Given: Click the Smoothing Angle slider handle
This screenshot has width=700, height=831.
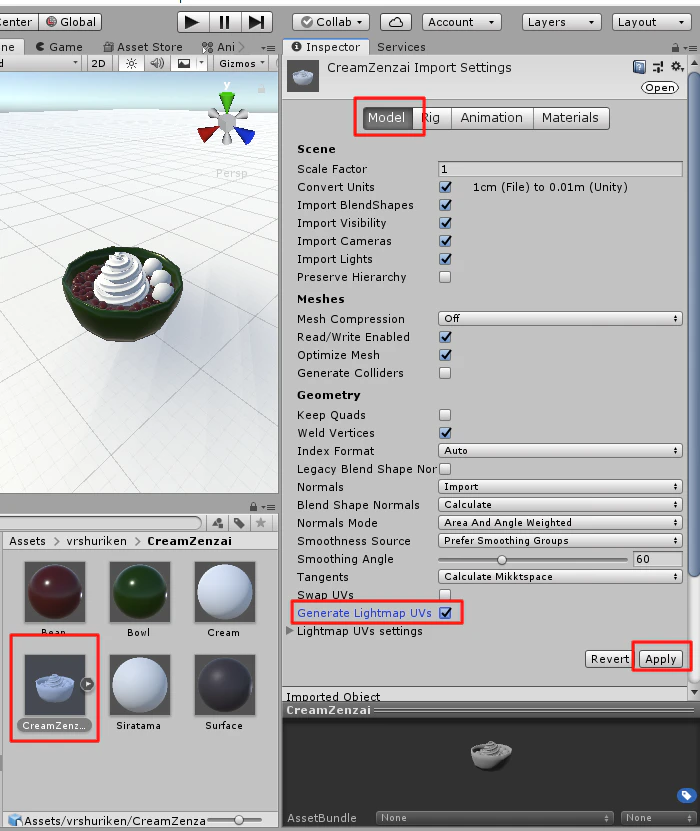Looking at the screenshot, I should 502,560.
